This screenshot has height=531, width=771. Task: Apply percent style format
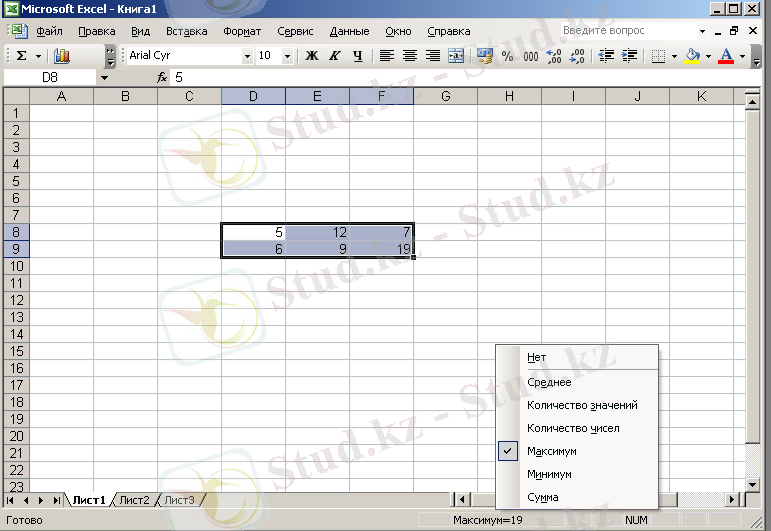[507, 56]
